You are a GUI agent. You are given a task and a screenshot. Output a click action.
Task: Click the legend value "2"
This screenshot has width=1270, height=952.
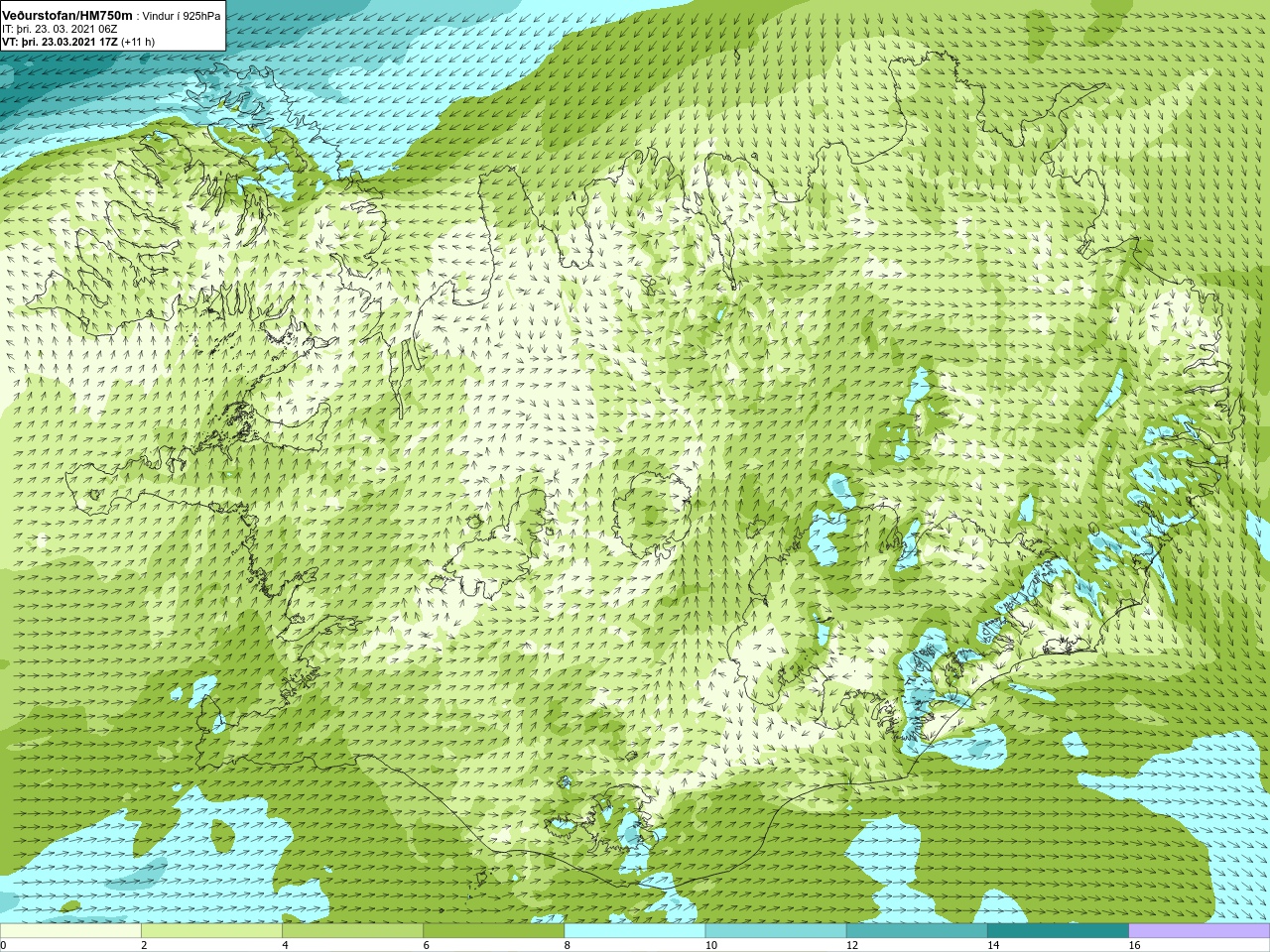tap(144, 945)
